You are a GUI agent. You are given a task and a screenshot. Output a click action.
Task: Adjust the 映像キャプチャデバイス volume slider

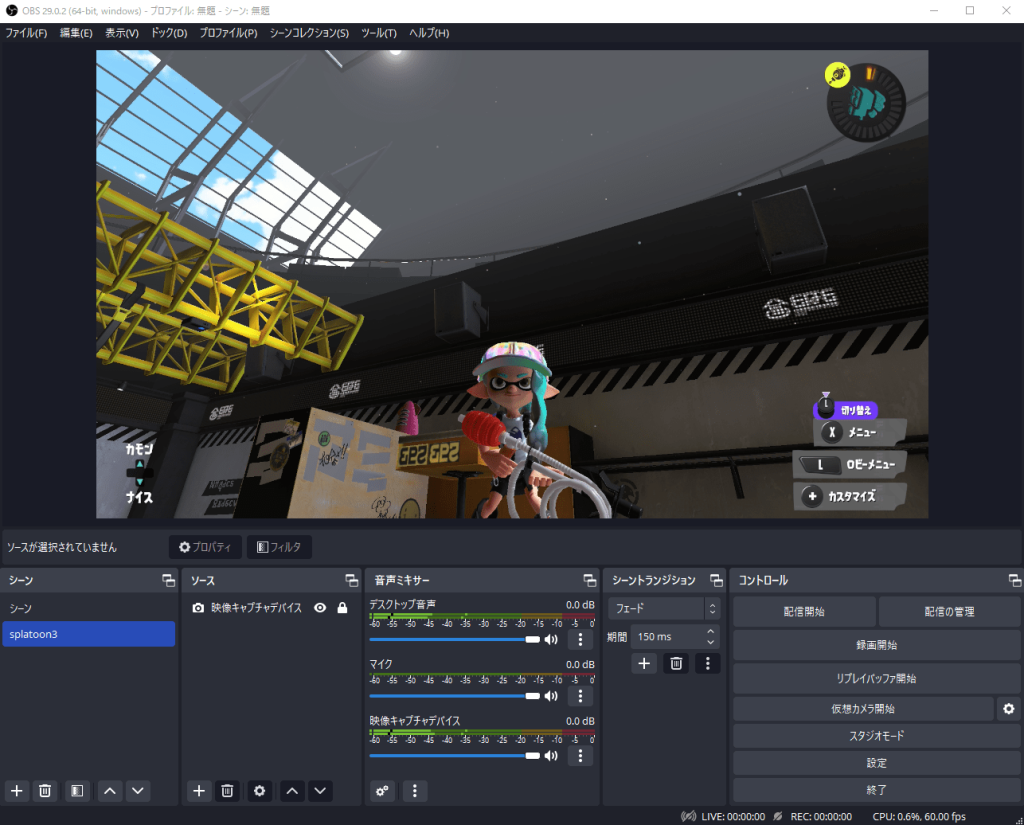455,756
